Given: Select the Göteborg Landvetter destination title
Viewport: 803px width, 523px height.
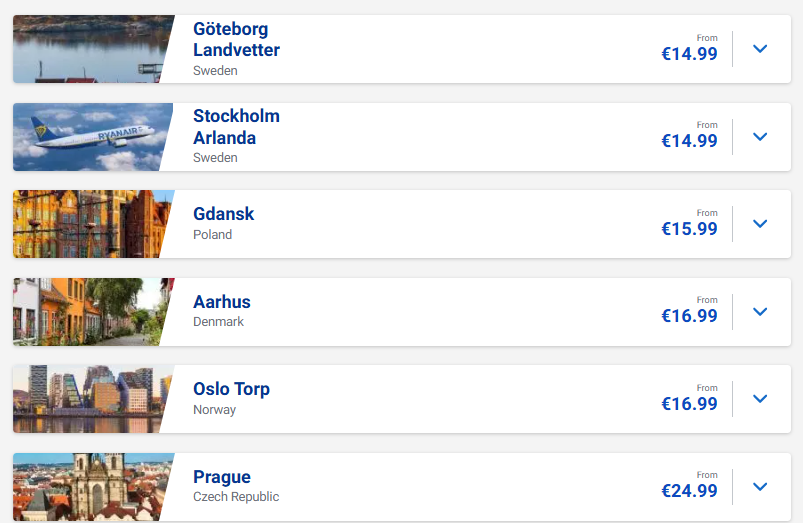Looking at the screenshot, I should (x=236, y=39).
